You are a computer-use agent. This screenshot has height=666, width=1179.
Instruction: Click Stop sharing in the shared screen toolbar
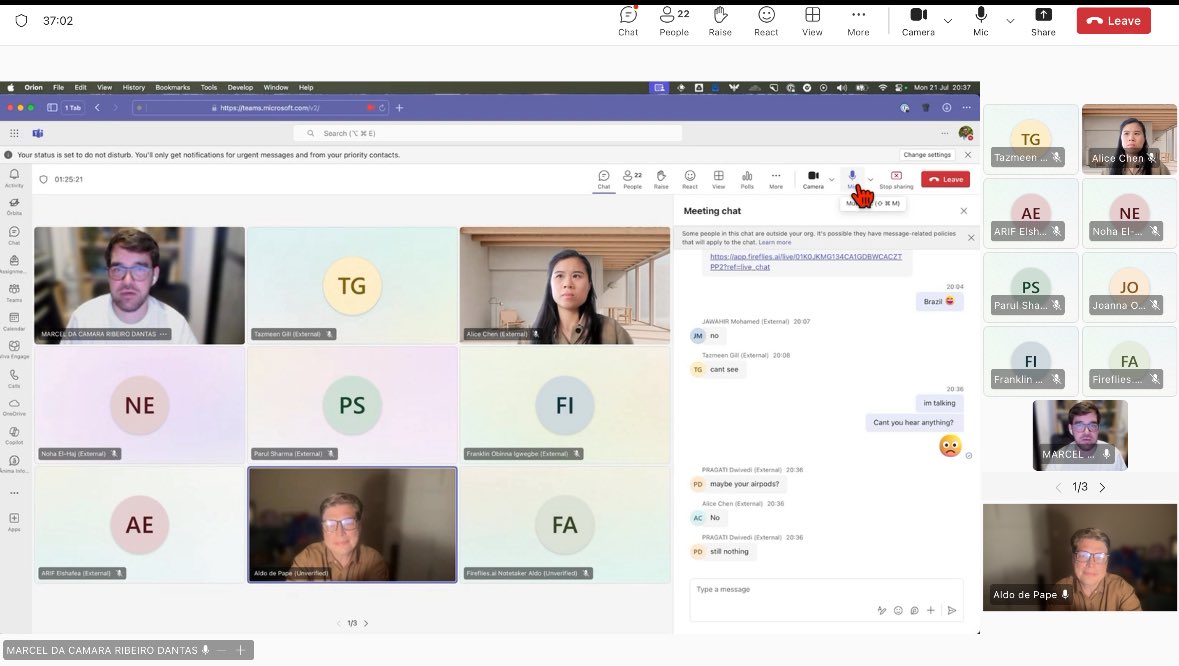tap(896, 180)
